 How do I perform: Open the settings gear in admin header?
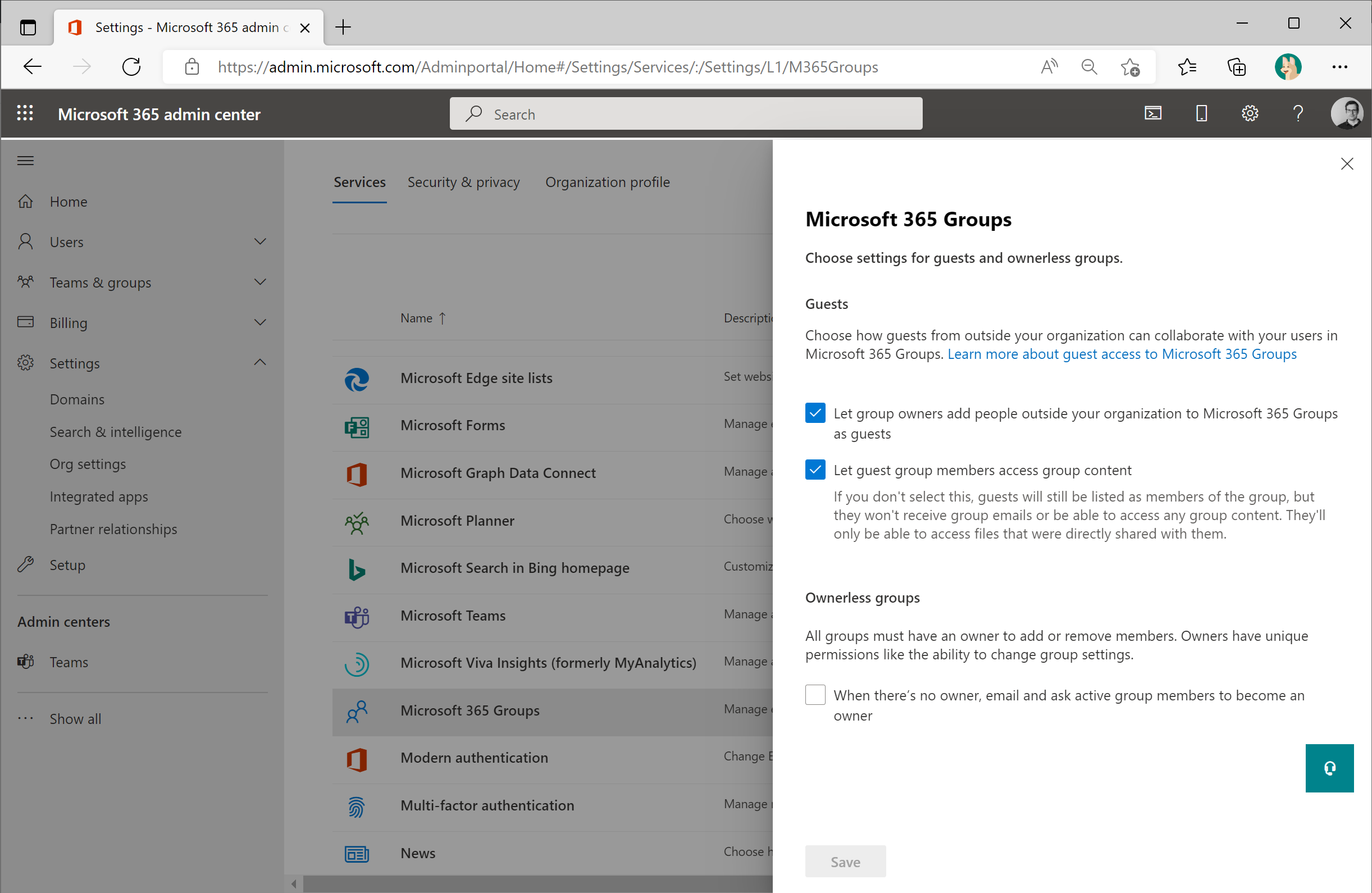[1250, 113]
